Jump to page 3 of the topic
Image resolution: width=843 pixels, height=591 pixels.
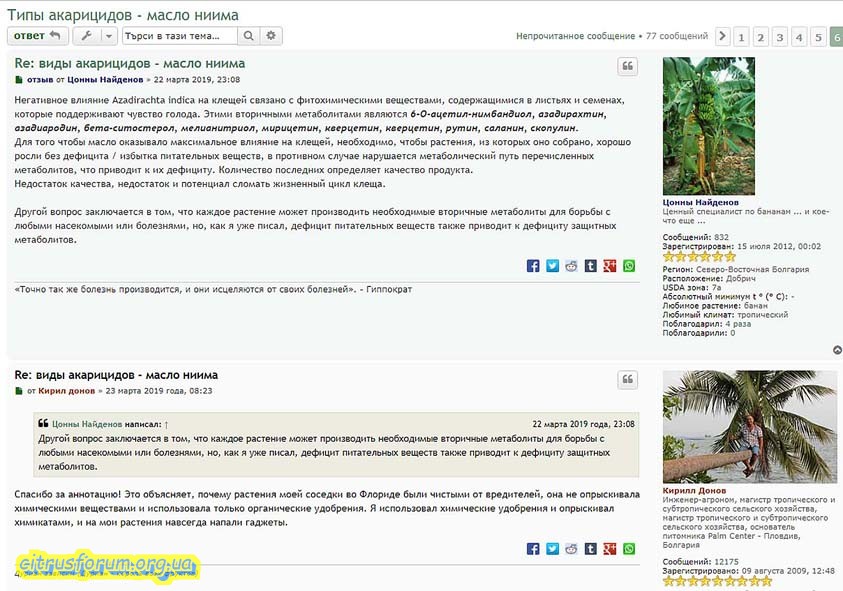[x=780, y=37]
